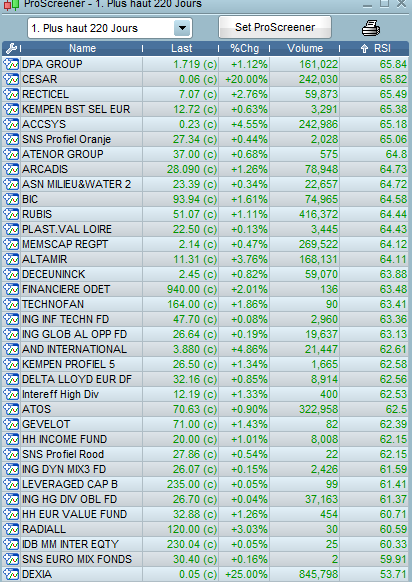Click ARCADIS RSI value 64.73
The width and height of the screenshot is (412, 582).
(x=393, y=169)
